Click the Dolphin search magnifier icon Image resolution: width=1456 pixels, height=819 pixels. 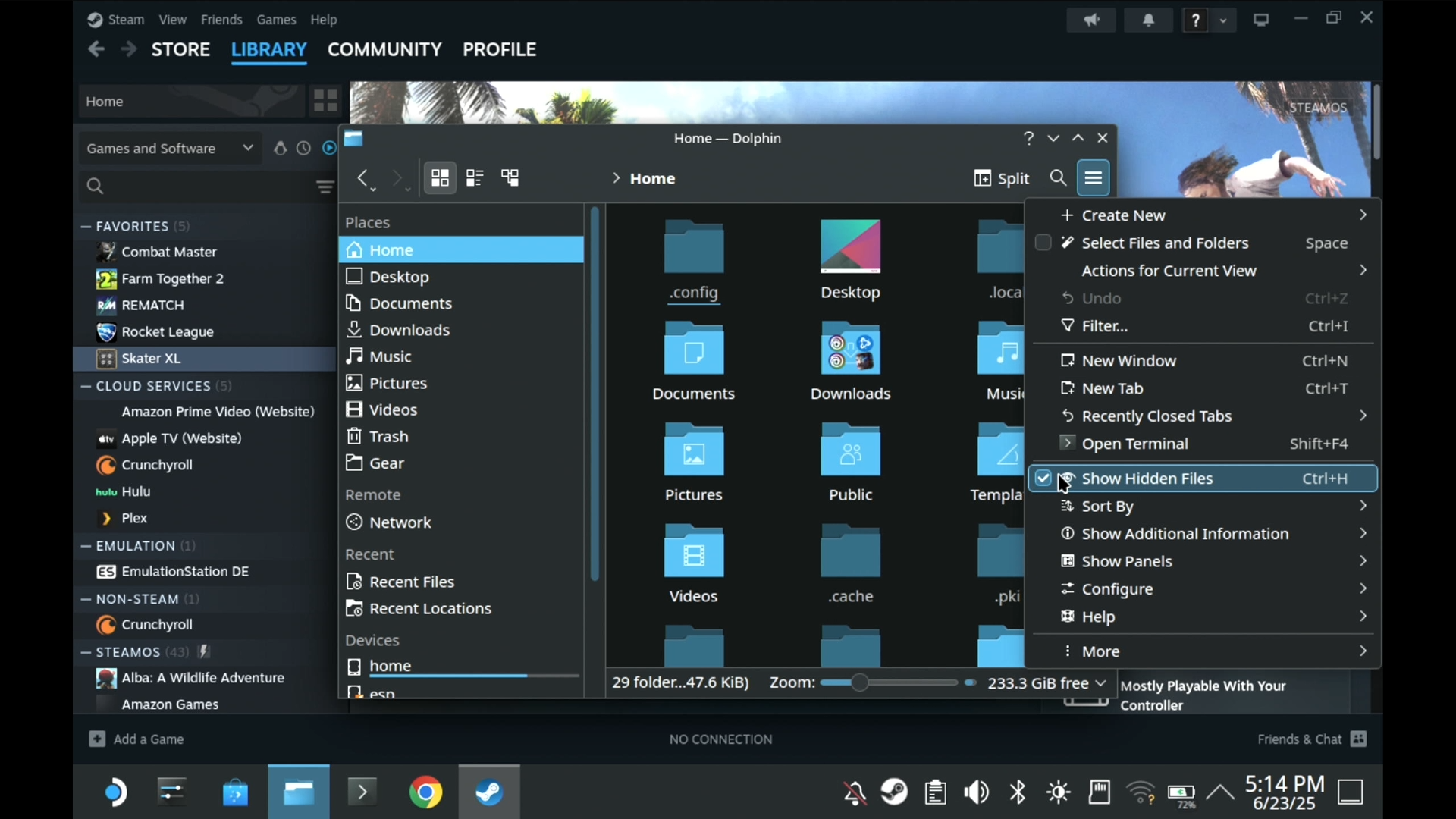click(x=1058, y=178)
